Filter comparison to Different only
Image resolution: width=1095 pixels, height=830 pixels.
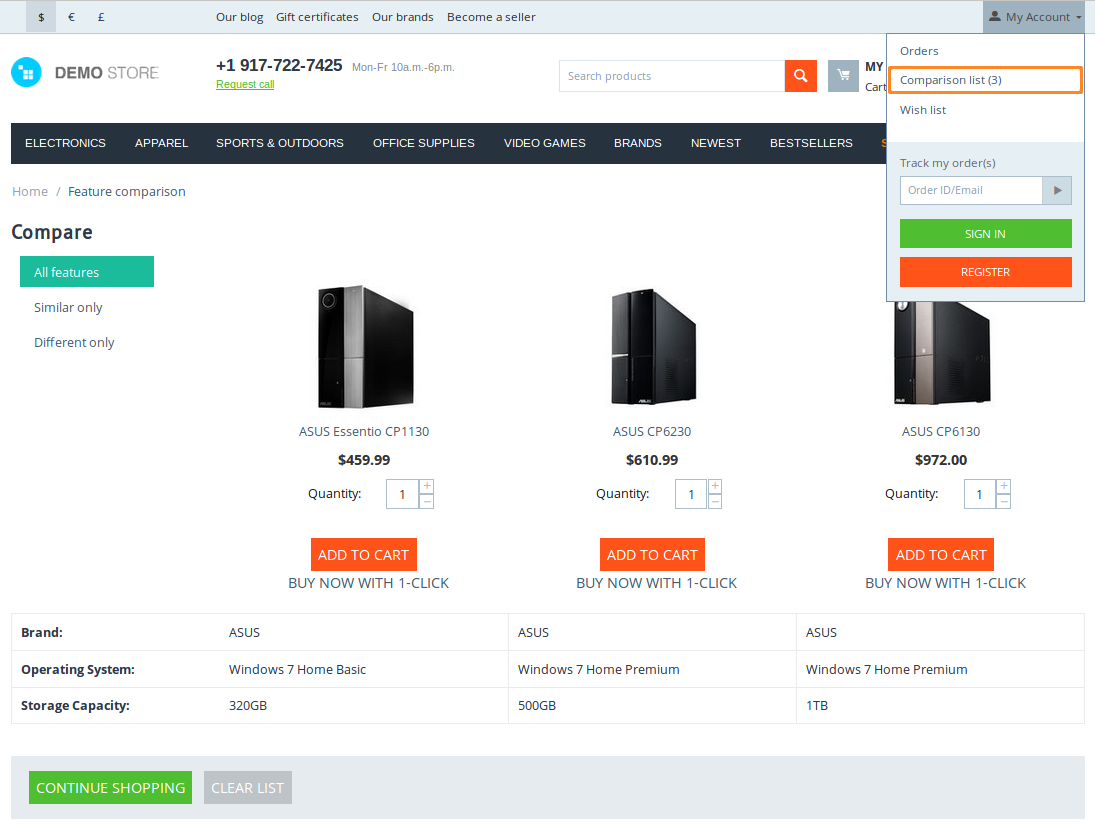74,342
